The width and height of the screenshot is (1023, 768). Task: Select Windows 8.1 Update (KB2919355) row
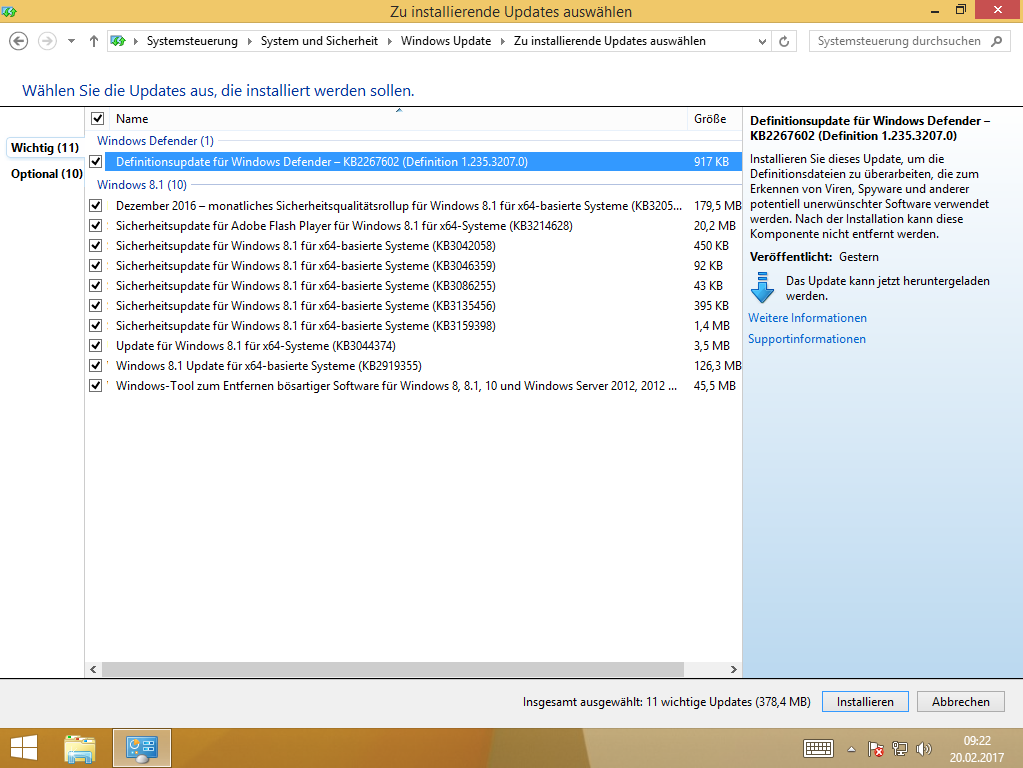tap(423, 365)
